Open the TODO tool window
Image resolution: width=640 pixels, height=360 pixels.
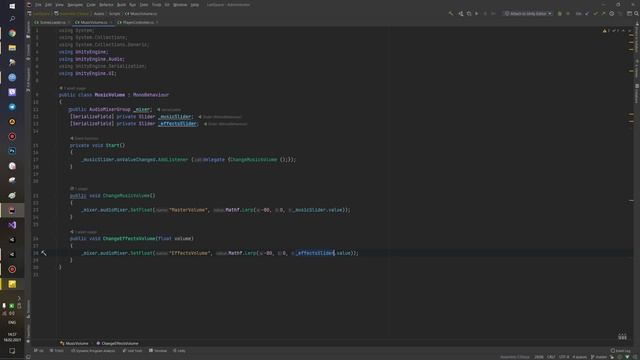pyautogui.click(x=57, y=351)
